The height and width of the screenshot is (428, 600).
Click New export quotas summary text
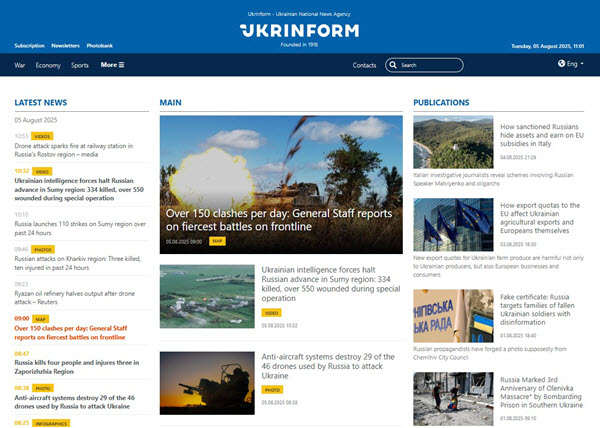point(498,266)
